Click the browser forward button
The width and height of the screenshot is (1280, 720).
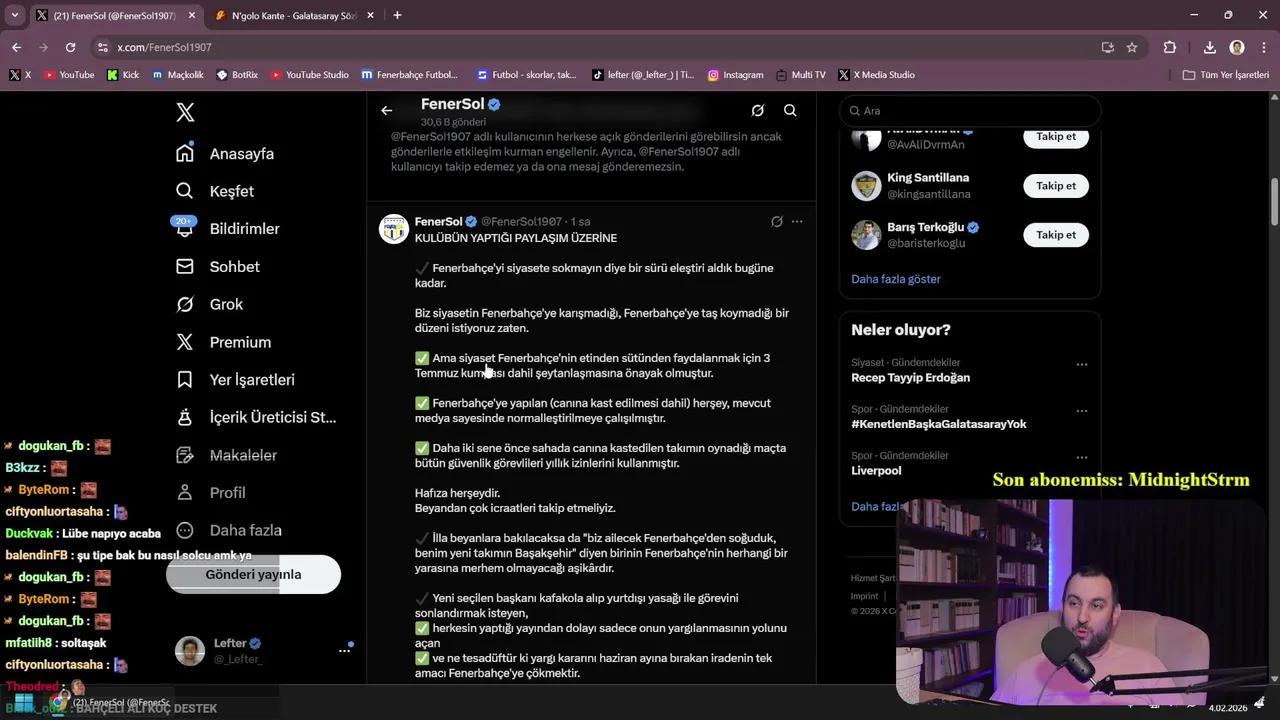pos(43,47)
